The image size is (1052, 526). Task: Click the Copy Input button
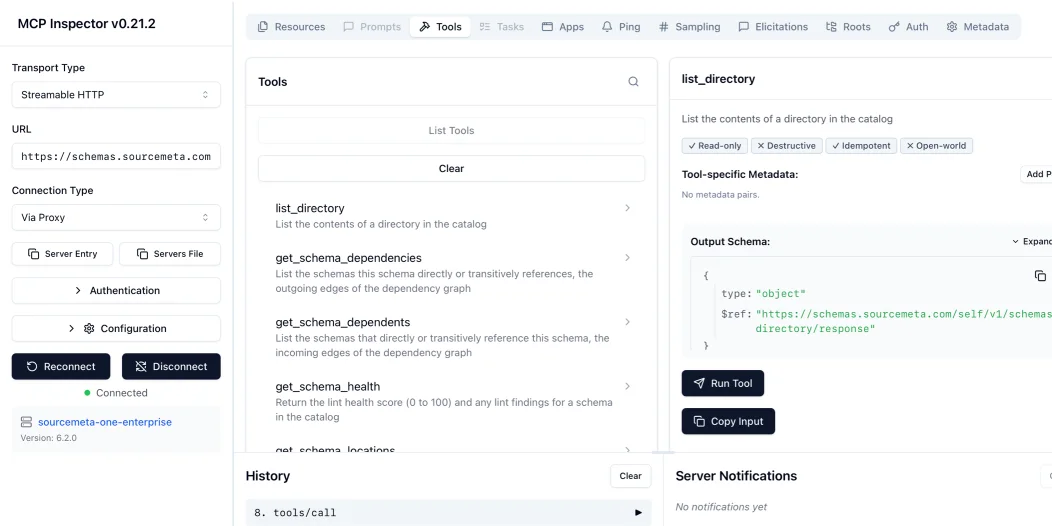click(728, 421)
